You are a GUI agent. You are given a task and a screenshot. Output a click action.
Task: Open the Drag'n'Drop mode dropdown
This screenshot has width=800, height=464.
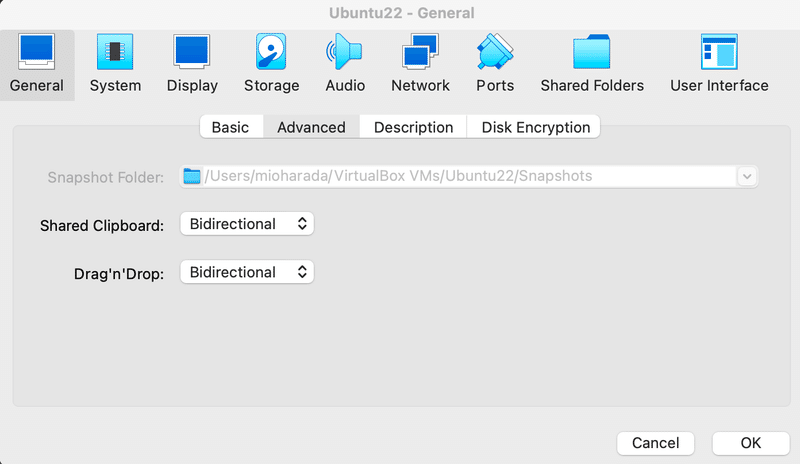coord(247,272)
